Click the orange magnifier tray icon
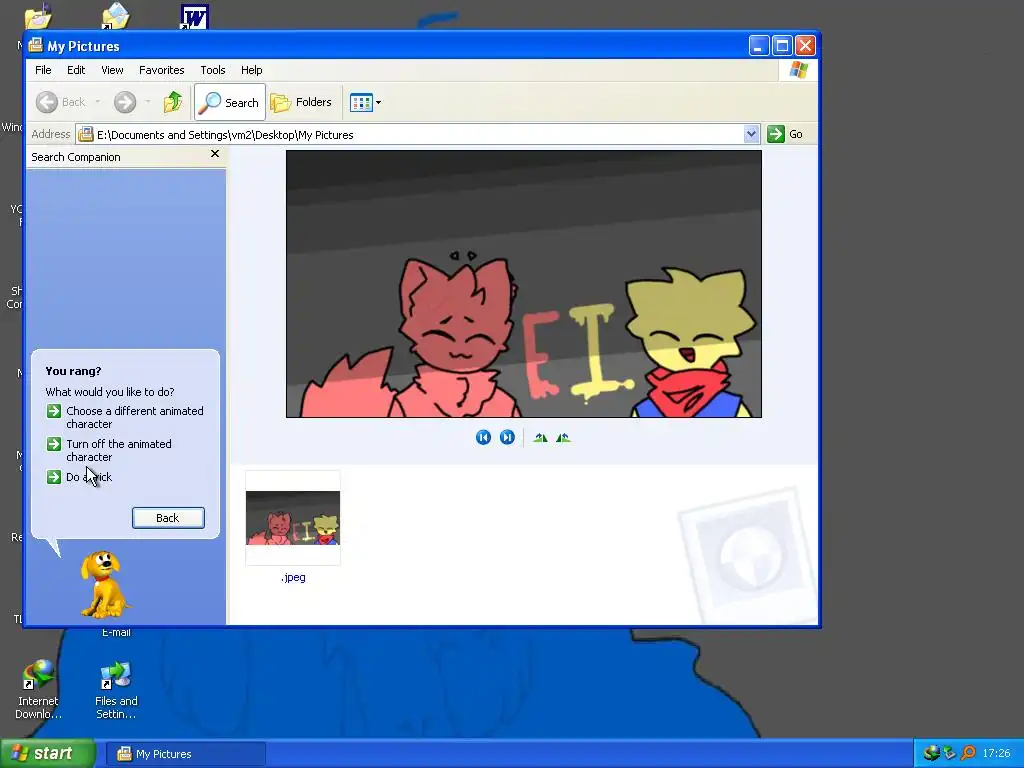 click(968, 753)
